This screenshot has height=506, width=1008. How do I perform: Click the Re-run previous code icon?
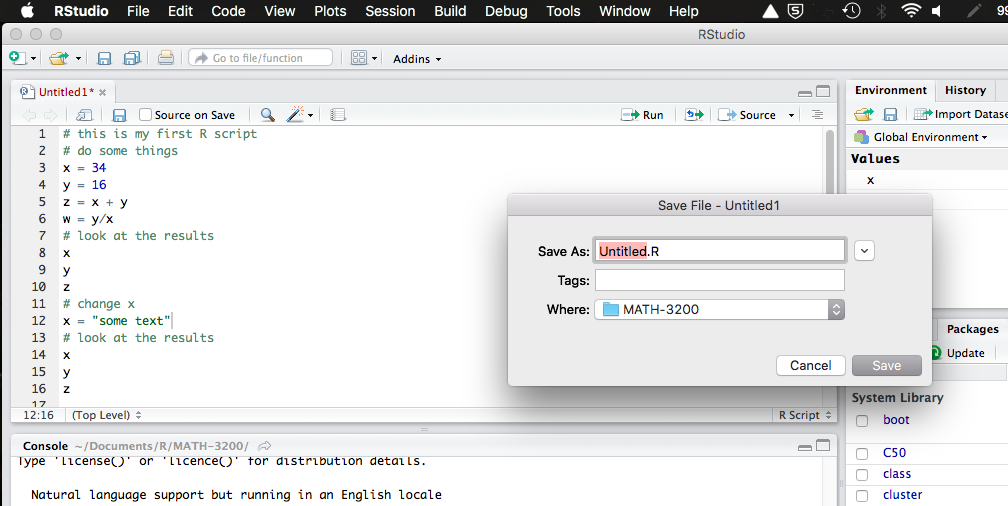coord(694,115)
